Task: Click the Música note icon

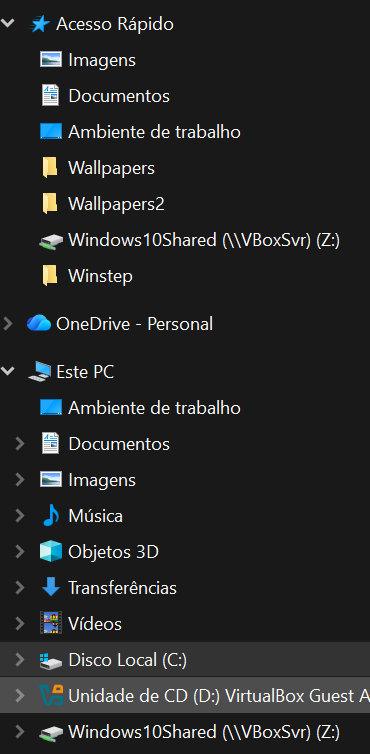Action: coord(51,516)
